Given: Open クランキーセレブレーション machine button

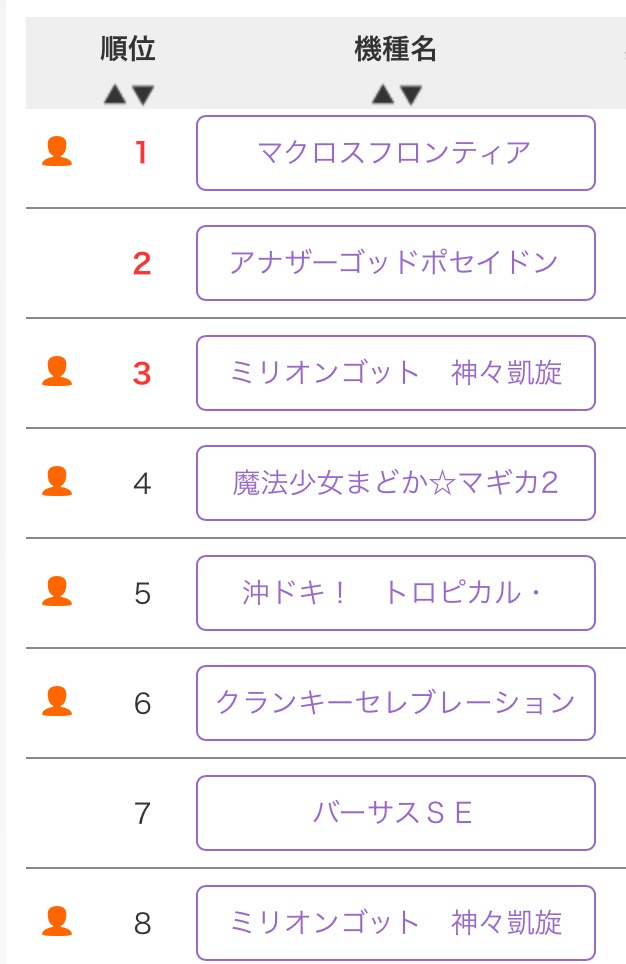Looking at the screenshot, I should [396, 703].
